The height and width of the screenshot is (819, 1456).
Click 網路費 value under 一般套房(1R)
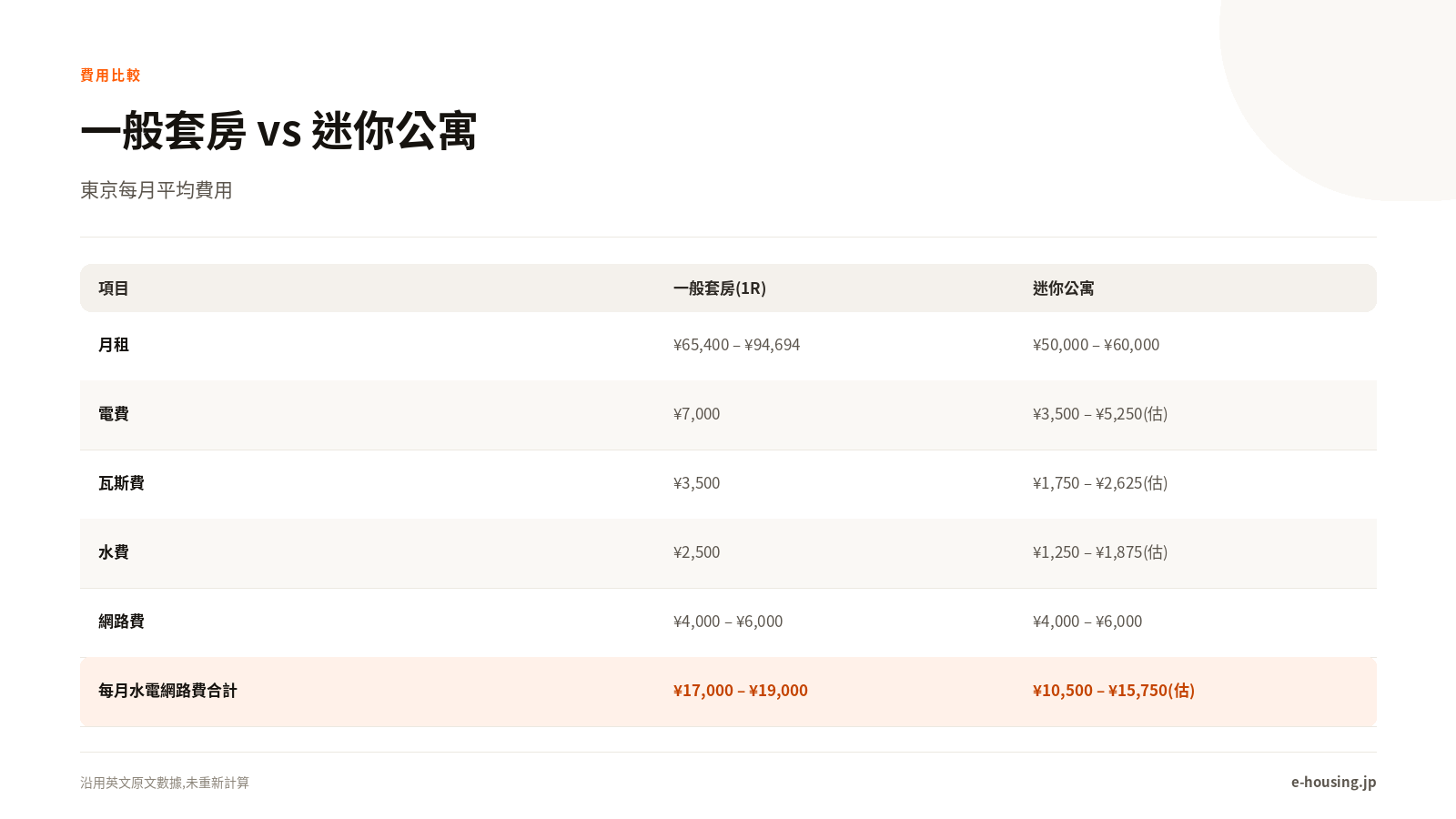pos(728,622)
